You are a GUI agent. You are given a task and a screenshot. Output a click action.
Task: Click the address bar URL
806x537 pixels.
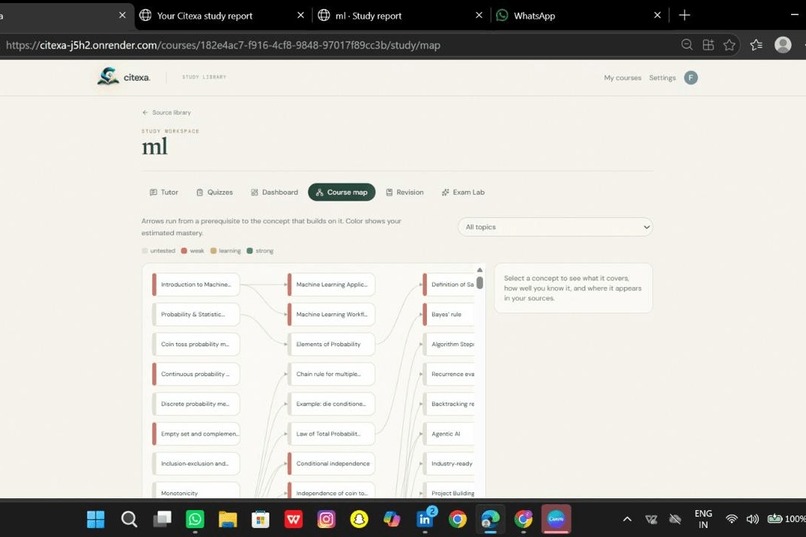click(223, 45)
